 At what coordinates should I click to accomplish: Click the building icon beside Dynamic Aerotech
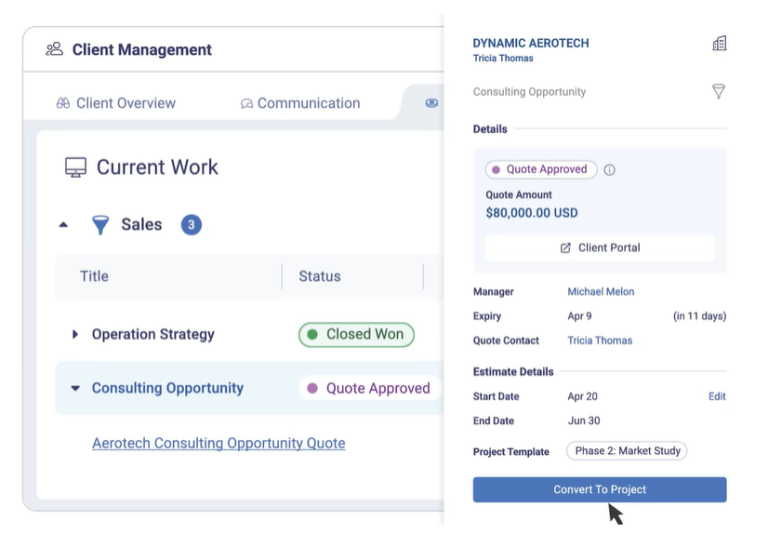(x=719, y=43)
